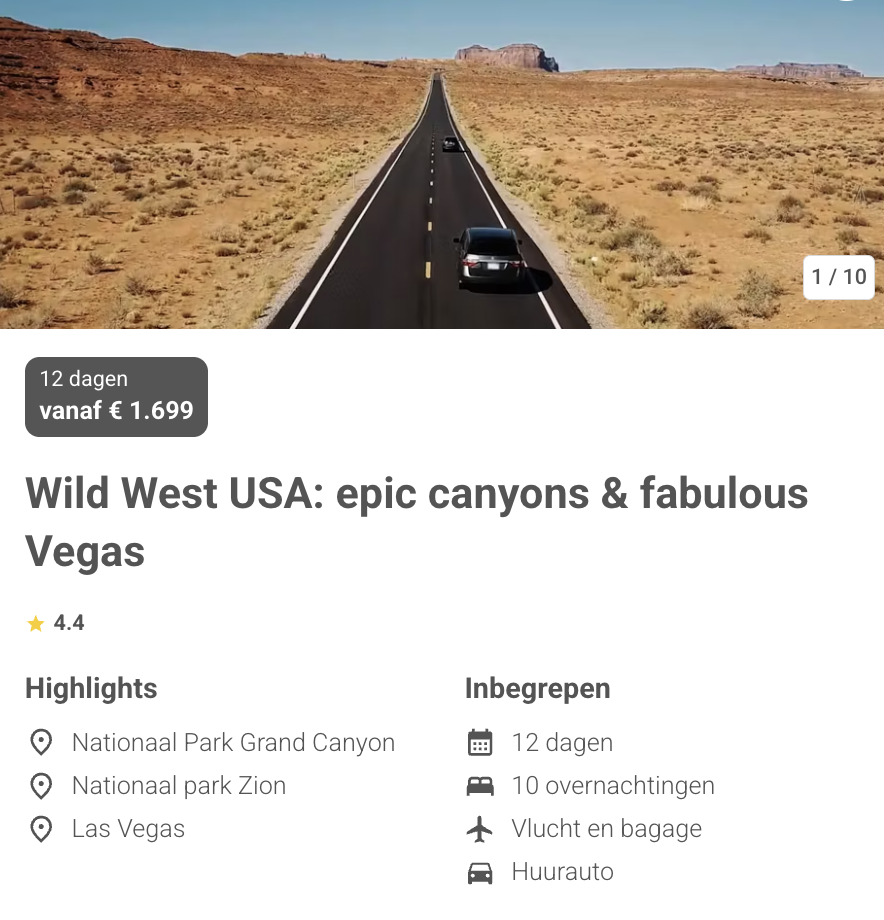Click the bed icon for 10 overnachtingen

click(x=480, y=786)
